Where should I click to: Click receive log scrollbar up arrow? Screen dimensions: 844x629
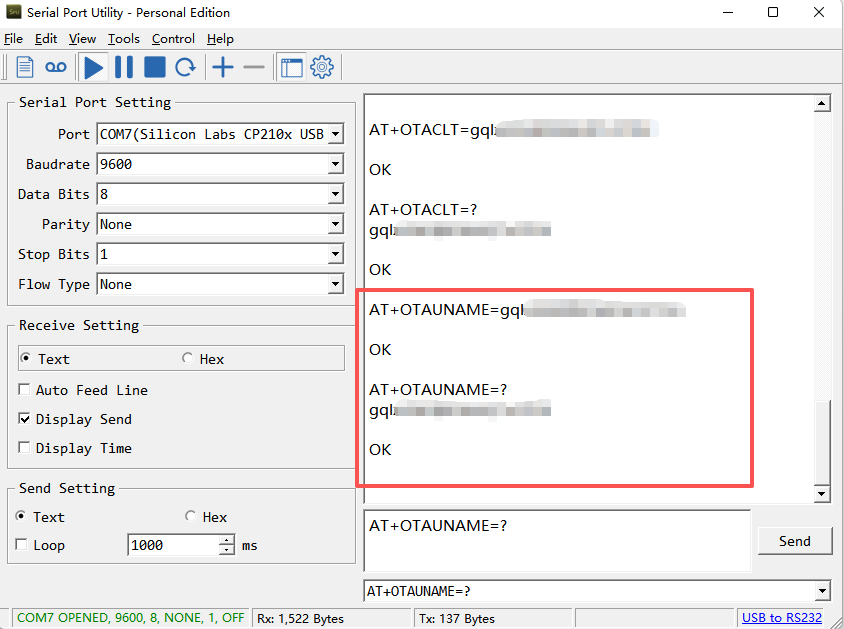[x=822, y=103]
